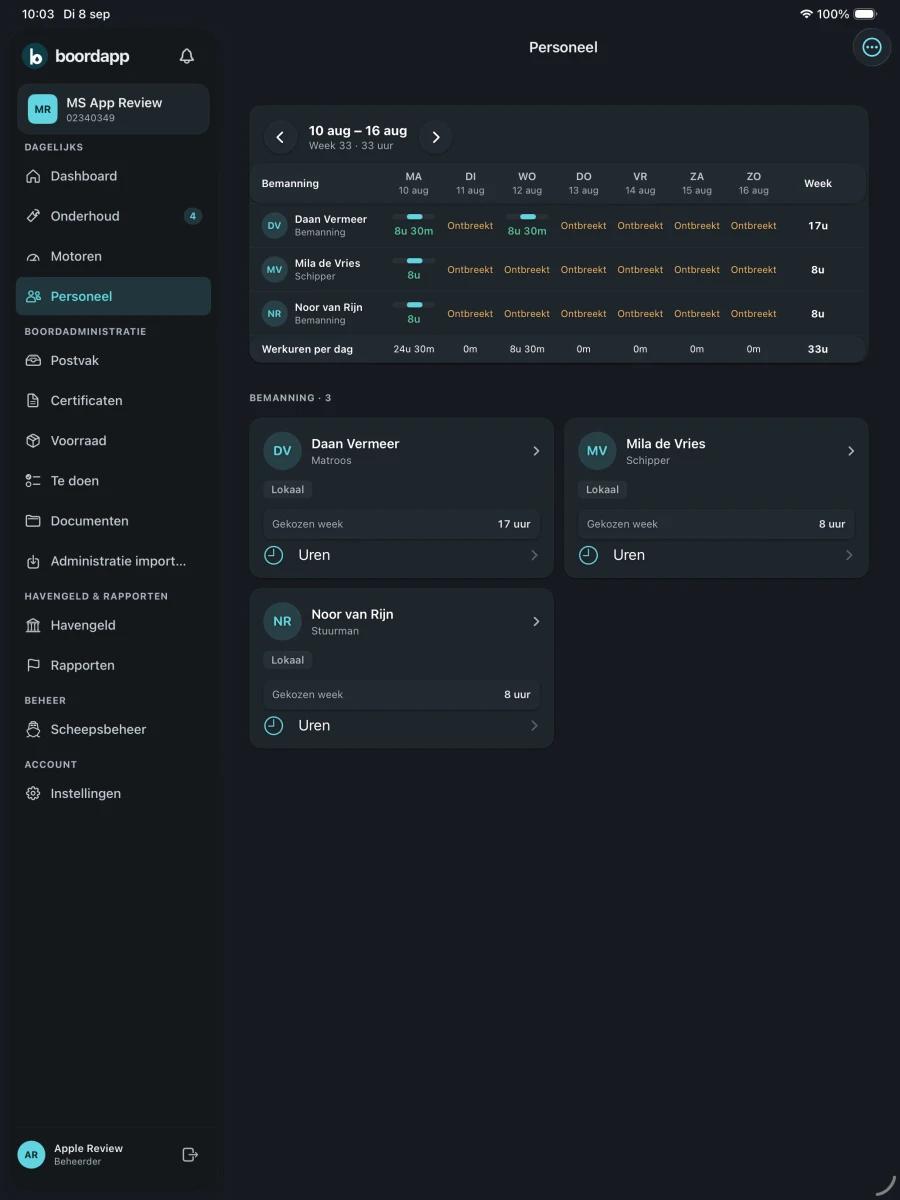Open notifications bell icon

click(x=187, y=56)
